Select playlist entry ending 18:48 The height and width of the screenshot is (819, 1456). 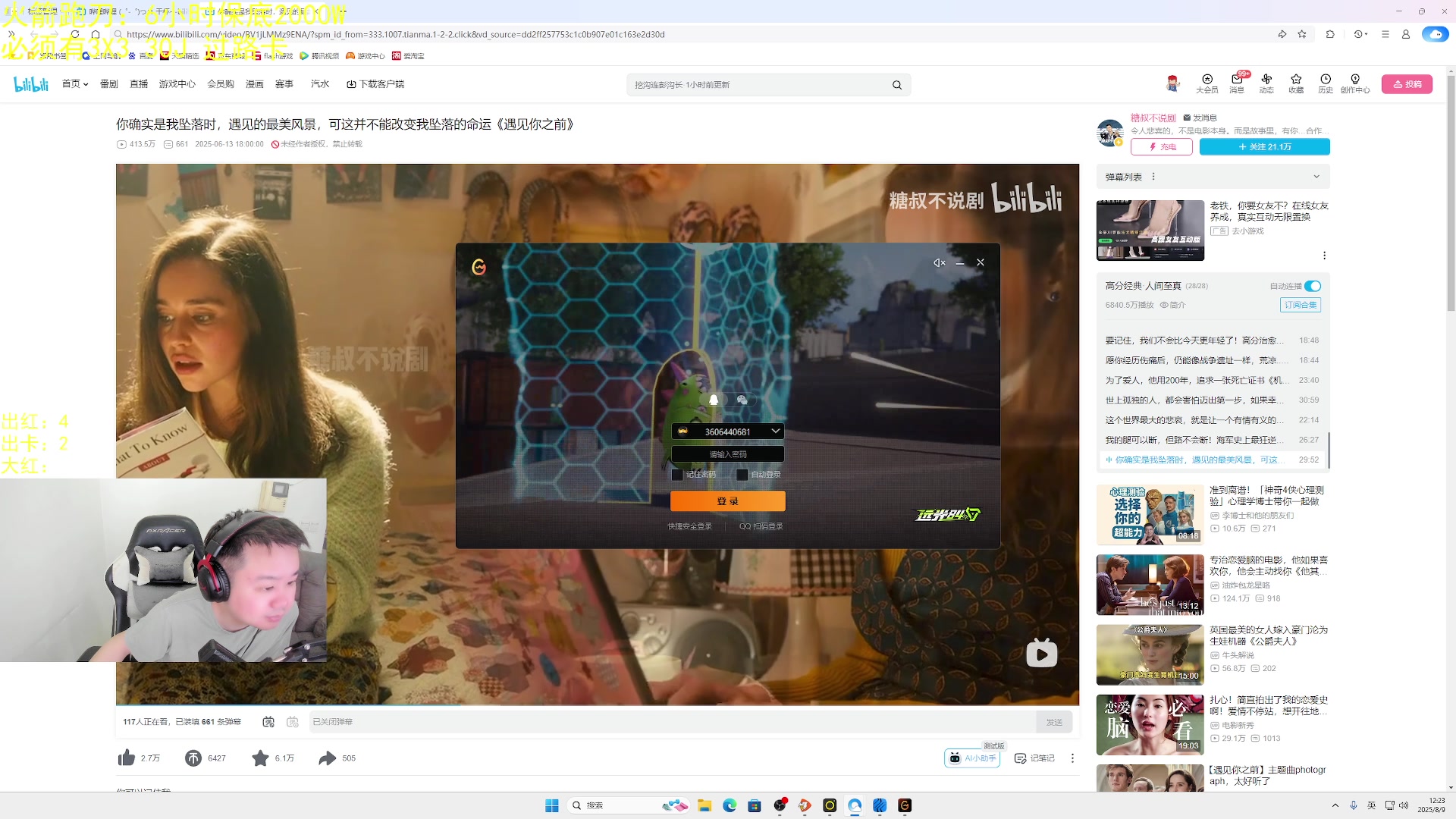pyautogui.click(x=1212, y=340)
